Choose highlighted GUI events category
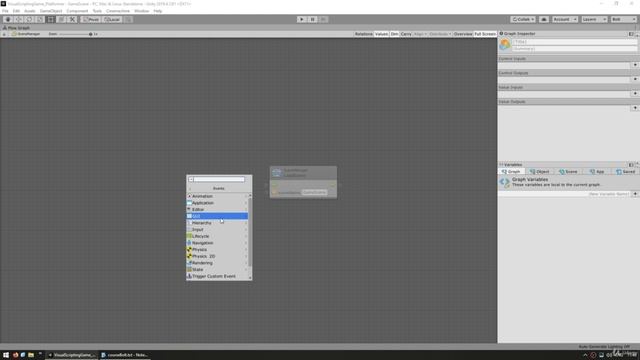640x360 pixels. (217, 216)
